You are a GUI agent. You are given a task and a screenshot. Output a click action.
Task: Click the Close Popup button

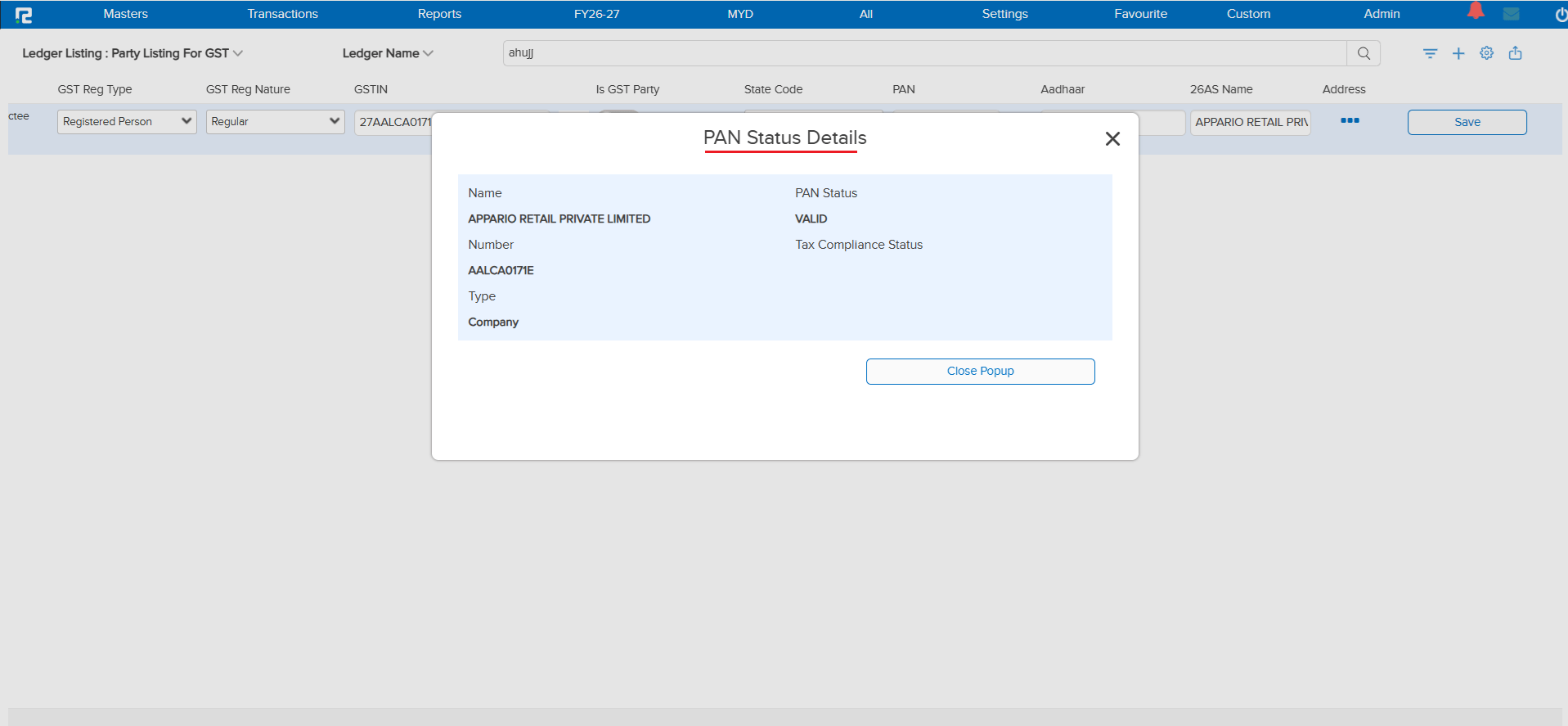980,371
